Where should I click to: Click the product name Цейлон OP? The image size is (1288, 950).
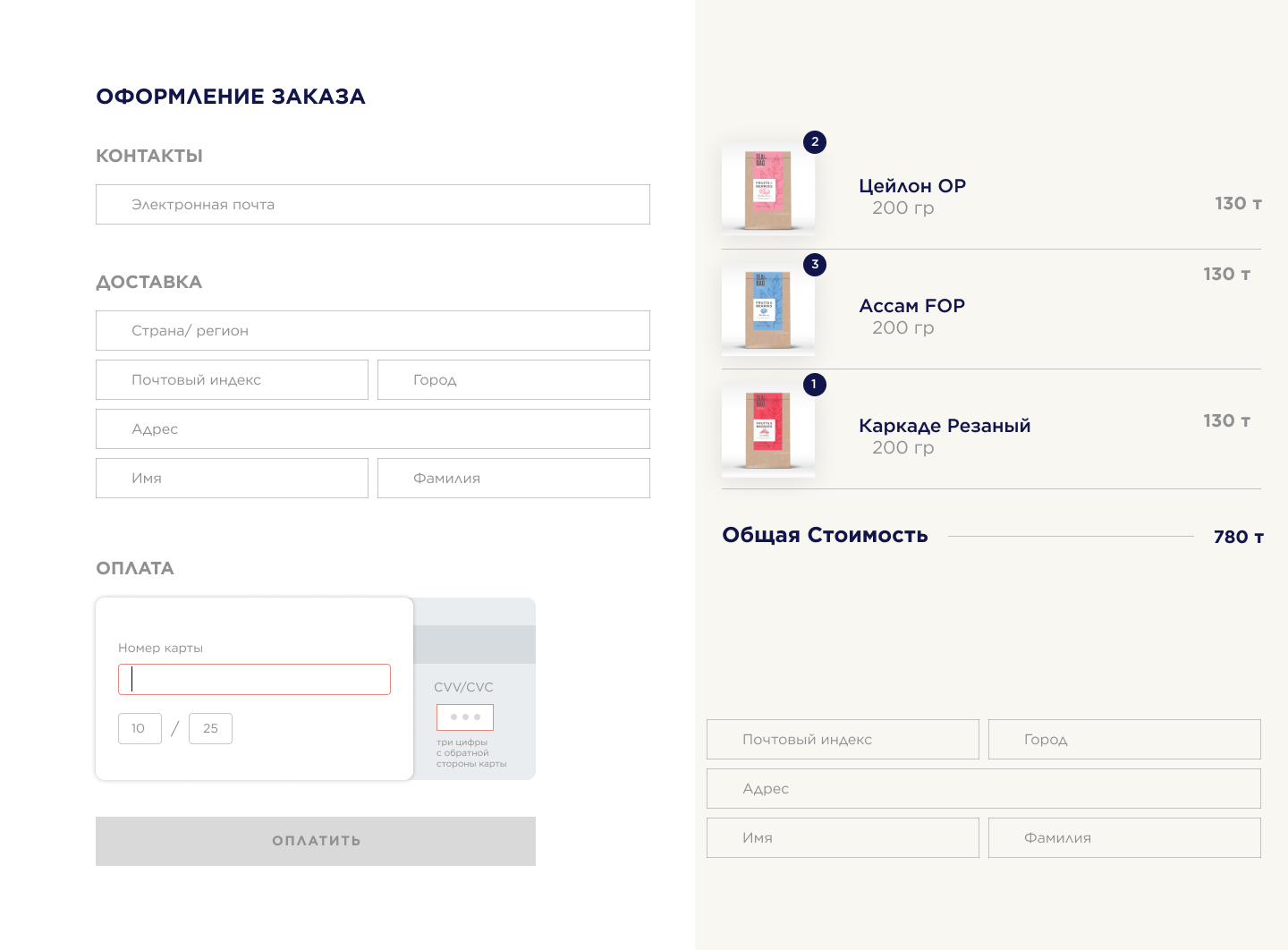point(912,186)
